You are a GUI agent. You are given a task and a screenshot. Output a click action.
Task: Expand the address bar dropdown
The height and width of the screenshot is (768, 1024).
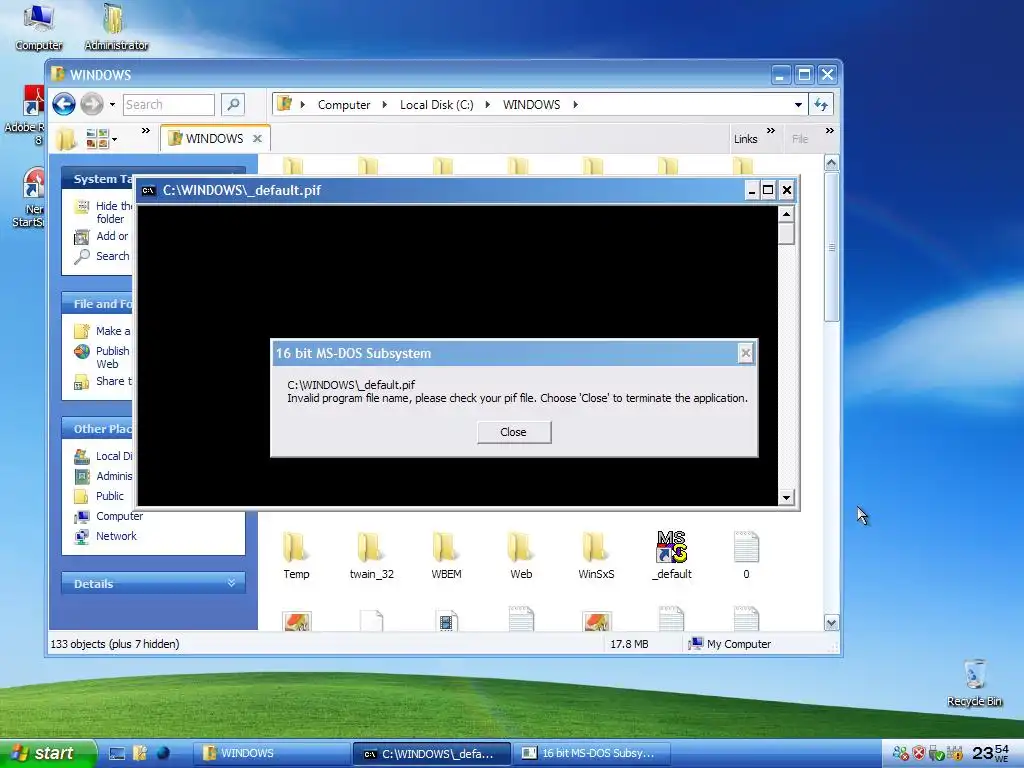[798, 104]
